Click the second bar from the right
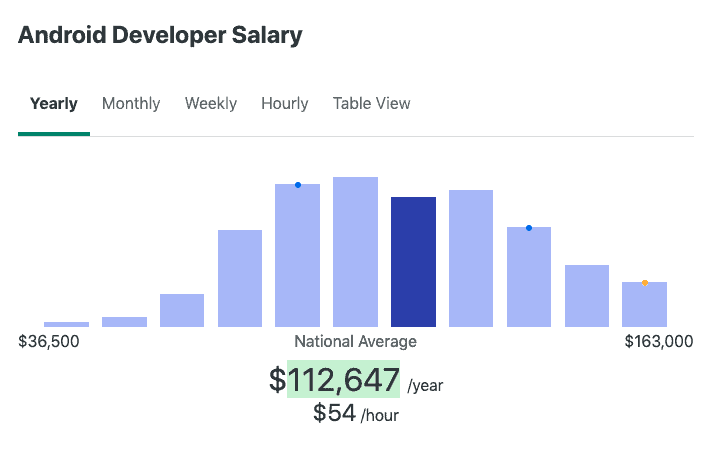Image resolution: width=715 pixels, height=457 pixels. [587, 296]
